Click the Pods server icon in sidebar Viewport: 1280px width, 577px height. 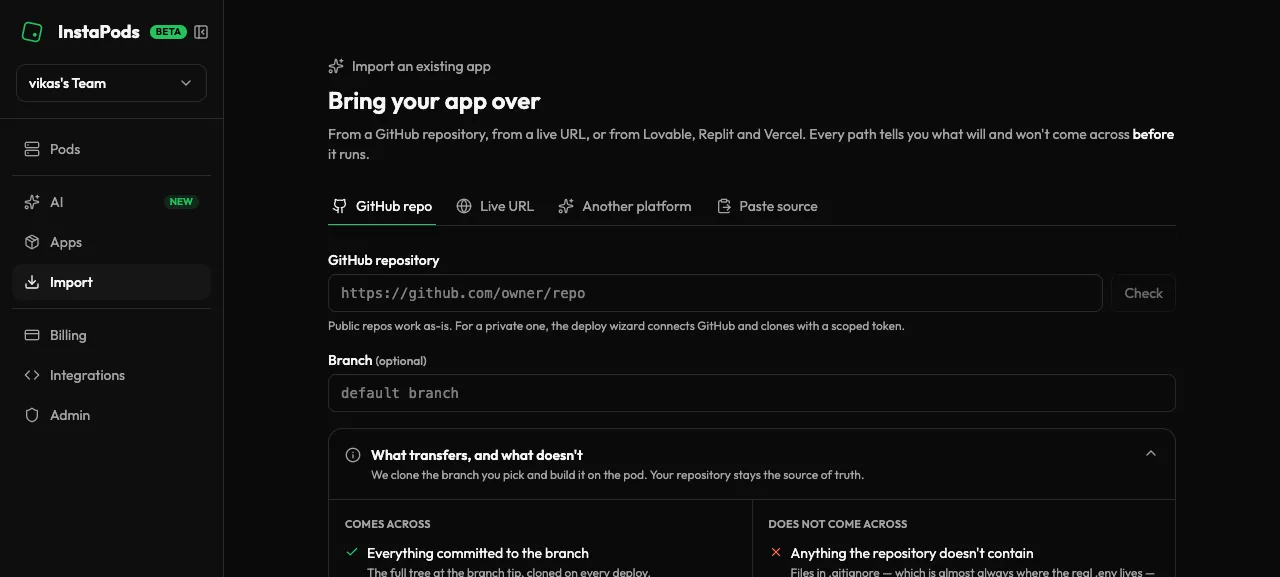[32, 149]
